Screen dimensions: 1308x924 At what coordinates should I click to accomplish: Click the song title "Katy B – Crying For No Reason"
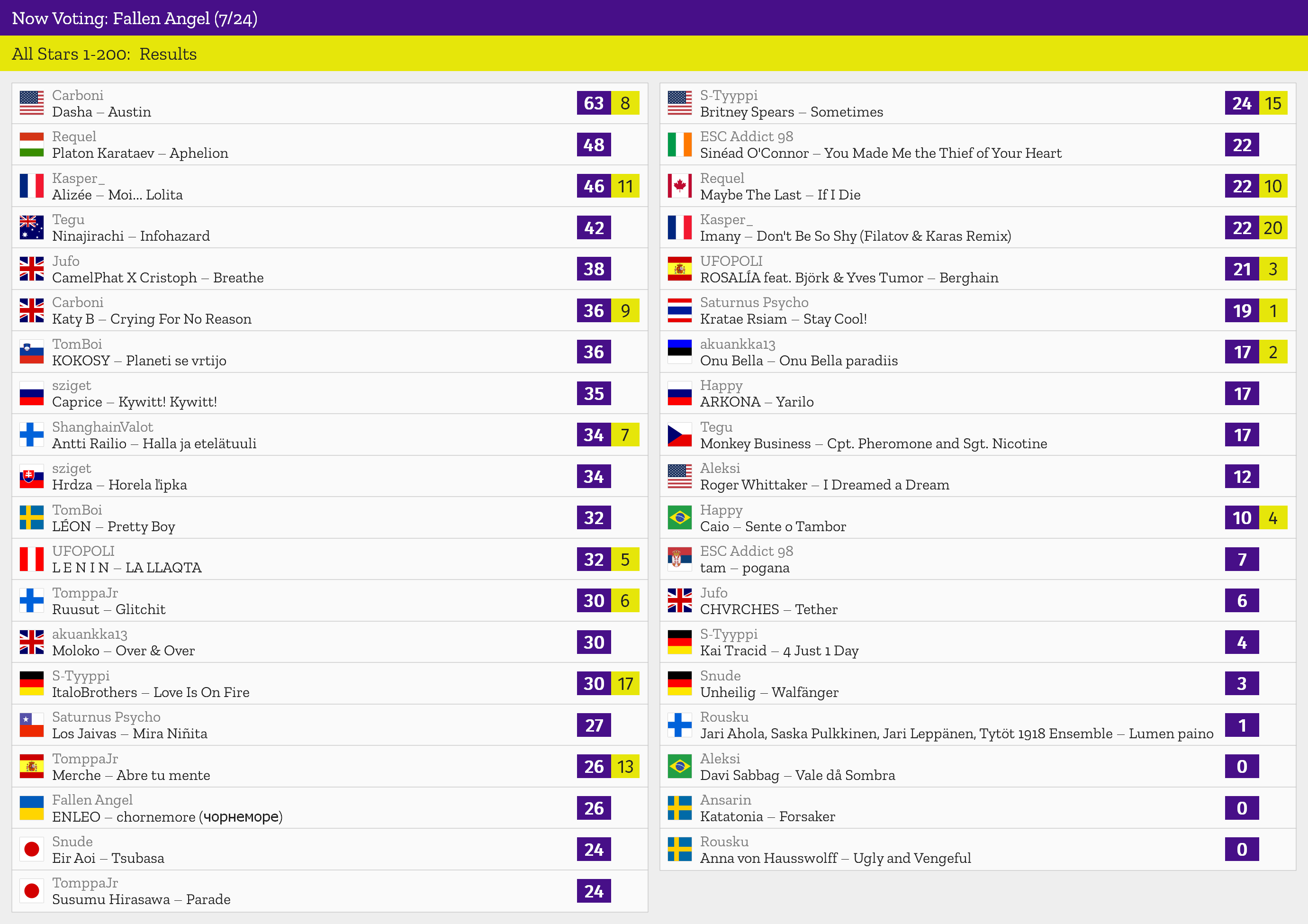pos(152,319)
